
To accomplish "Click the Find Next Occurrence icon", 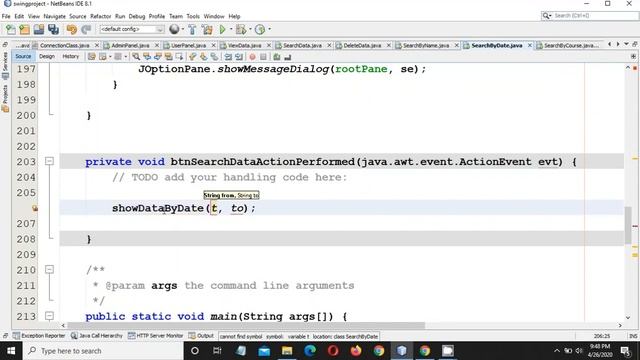I will 158,57.
